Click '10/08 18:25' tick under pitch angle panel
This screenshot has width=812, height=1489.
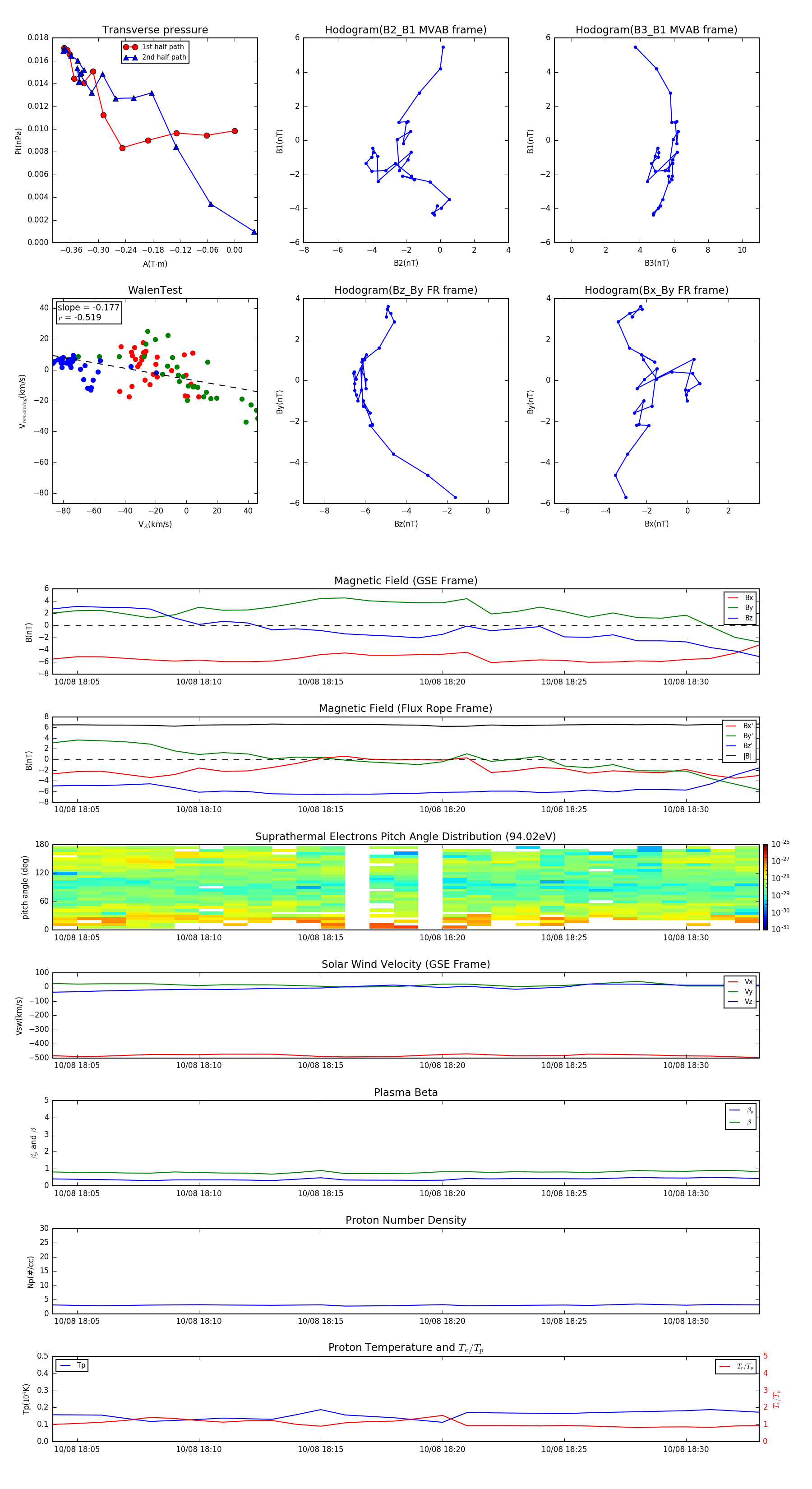pyautogui.click(x=564, y=938)
